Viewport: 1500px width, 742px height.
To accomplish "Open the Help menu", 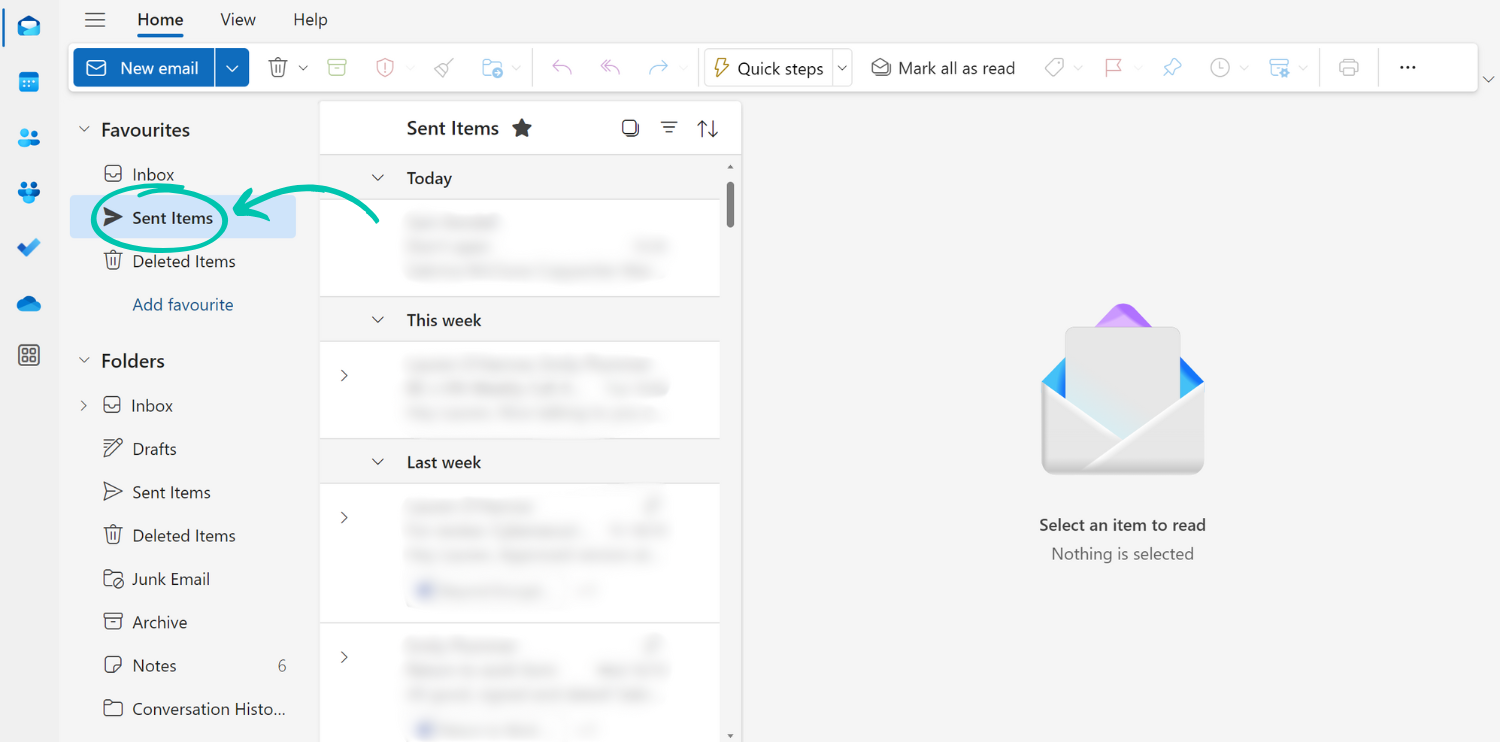I will pos(310,19).
